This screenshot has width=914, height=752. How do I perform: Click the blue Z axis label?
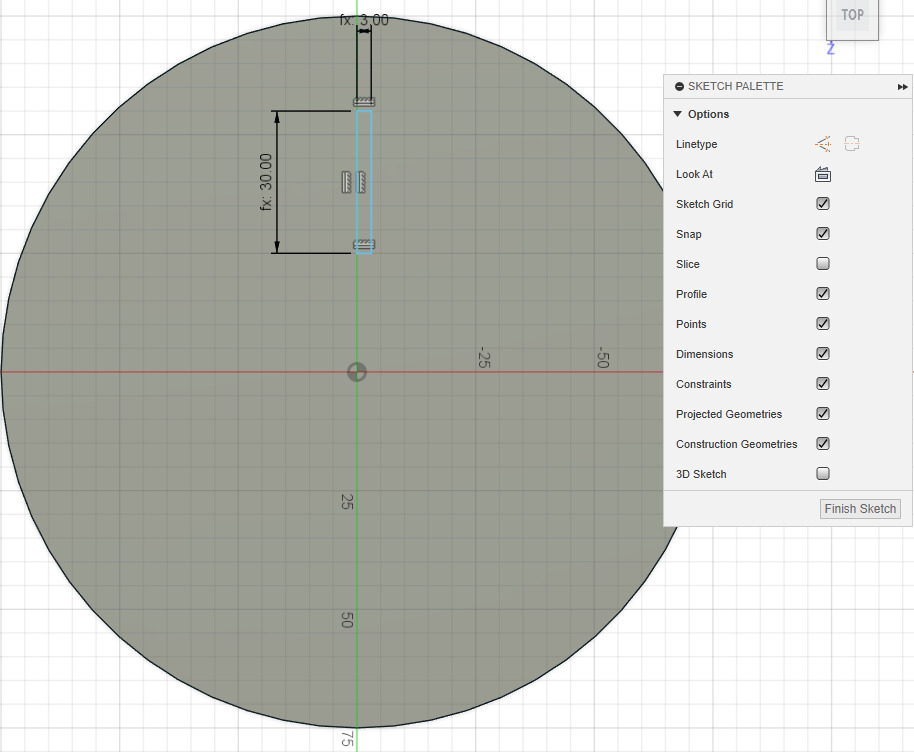click(x=830, y=48)
